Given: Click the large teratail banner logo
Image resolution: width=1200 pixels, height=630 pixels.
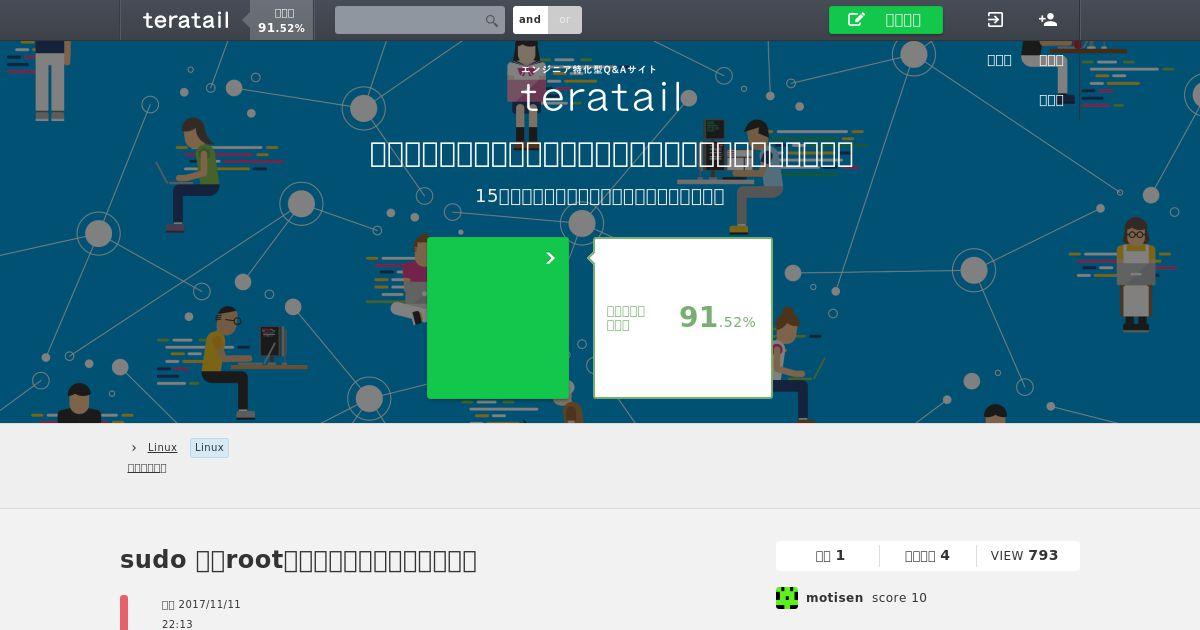Looking at the screenshot, I should point(601,97).
